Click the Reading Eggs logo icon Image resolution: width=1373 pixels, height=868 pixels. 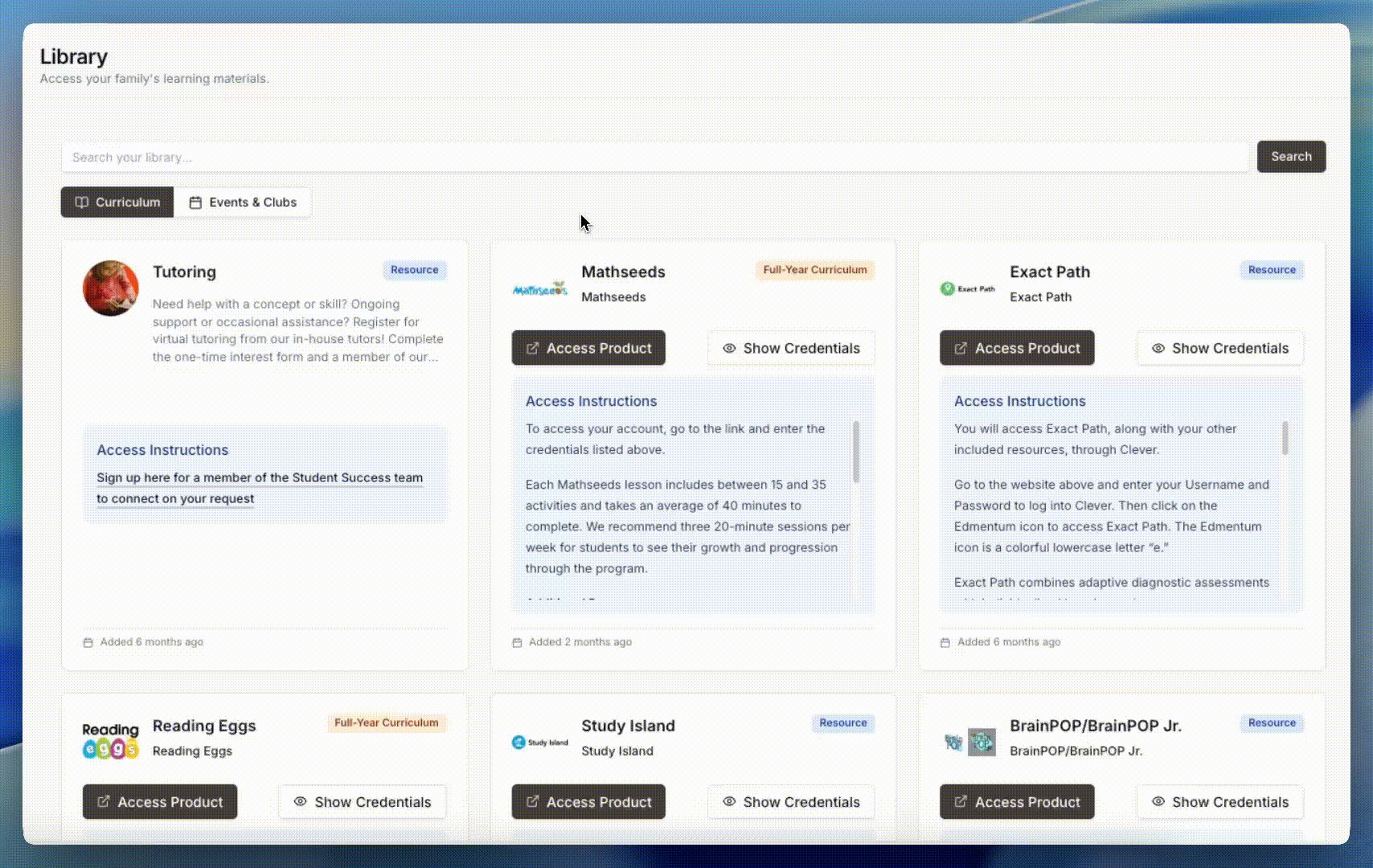point(111,741)
